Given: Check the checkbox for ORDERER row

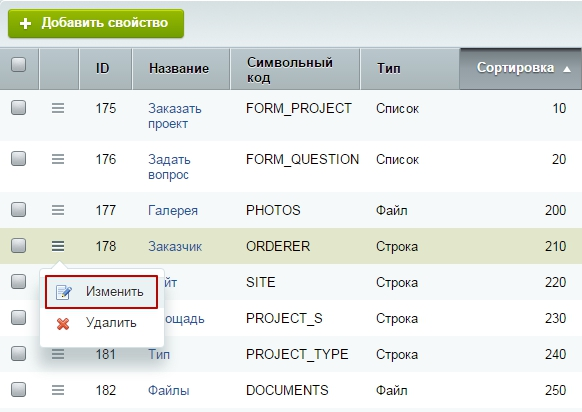Looking at the screenshot, I should (18, 245).
